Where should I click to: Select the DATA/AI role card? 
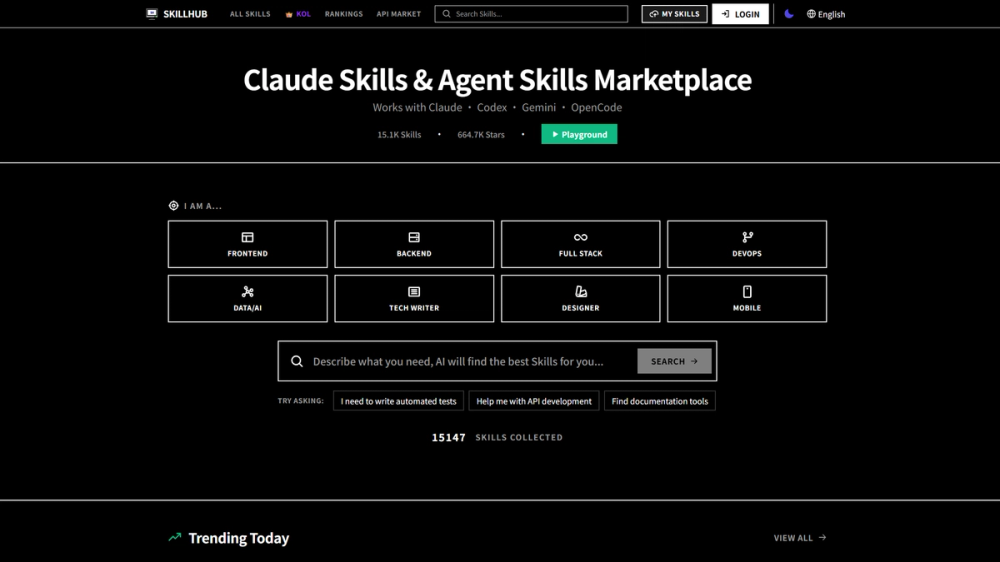pyautogui.click(x=247, y=299)
